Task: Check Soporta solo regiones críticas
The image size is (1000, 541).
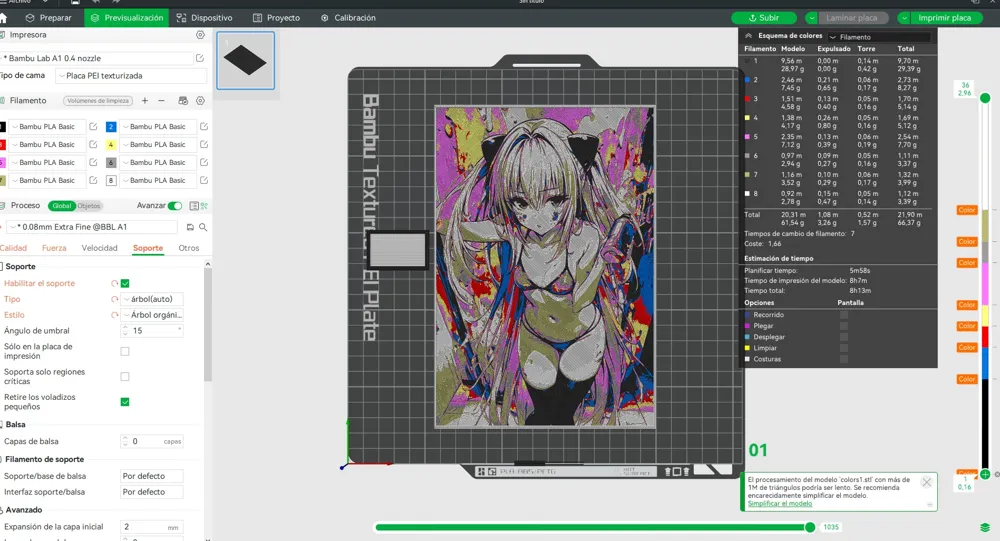Action: (125, 376)
